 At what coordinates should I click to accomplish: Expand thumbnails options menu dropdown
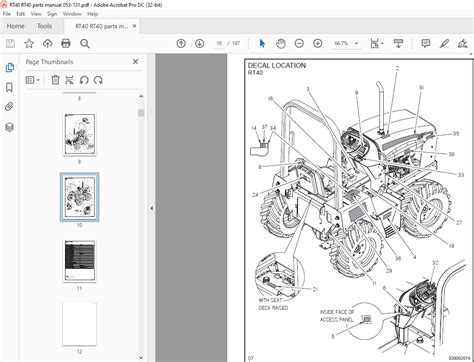33,80
